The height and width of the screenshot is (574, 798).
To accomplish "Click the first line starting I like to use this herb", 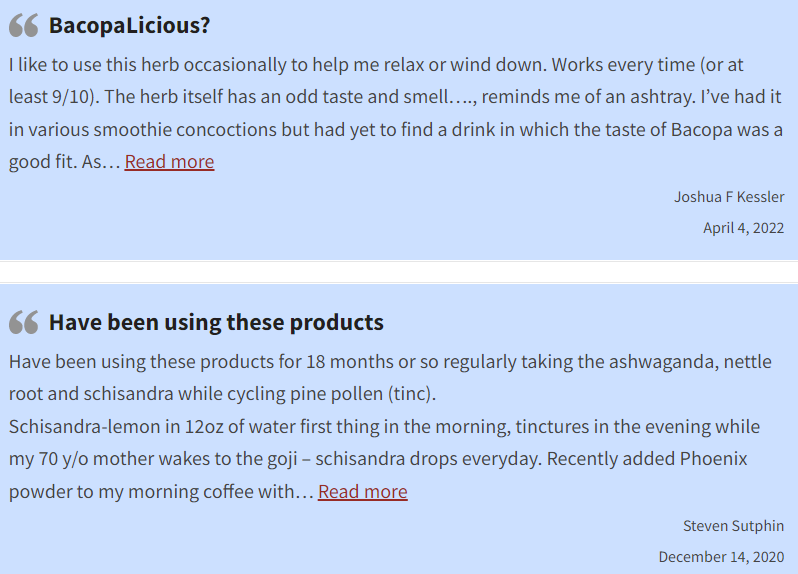I will point(376,65).
